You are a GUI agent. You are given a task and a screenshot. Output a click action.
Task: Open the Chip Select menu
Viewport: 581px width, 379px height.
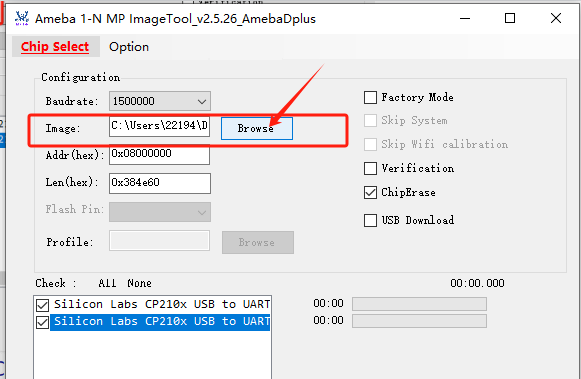55,47
